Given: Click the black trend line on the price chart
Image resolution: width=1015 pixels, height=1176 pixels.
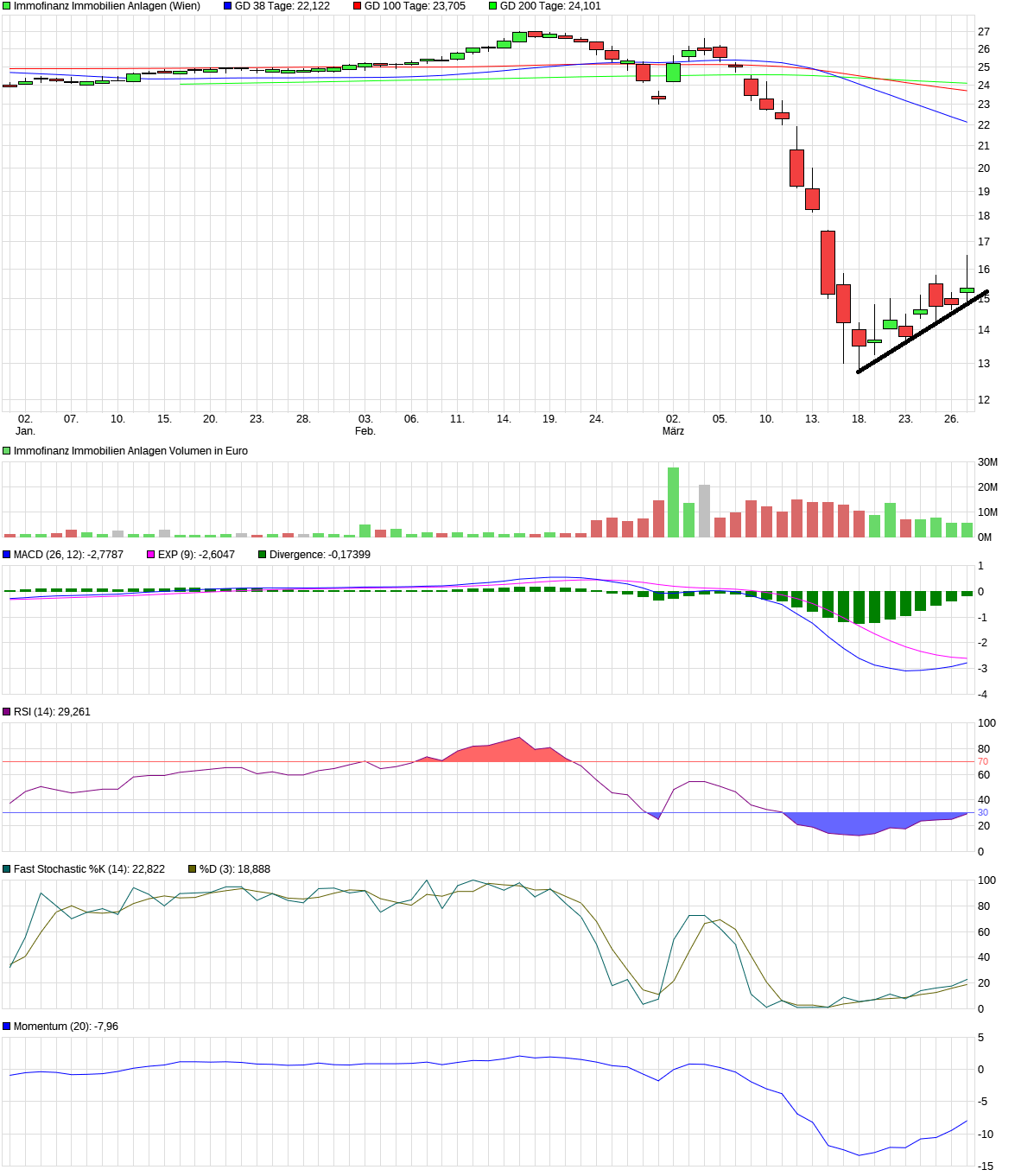Looking at the screenshot, I should point(923,332).
